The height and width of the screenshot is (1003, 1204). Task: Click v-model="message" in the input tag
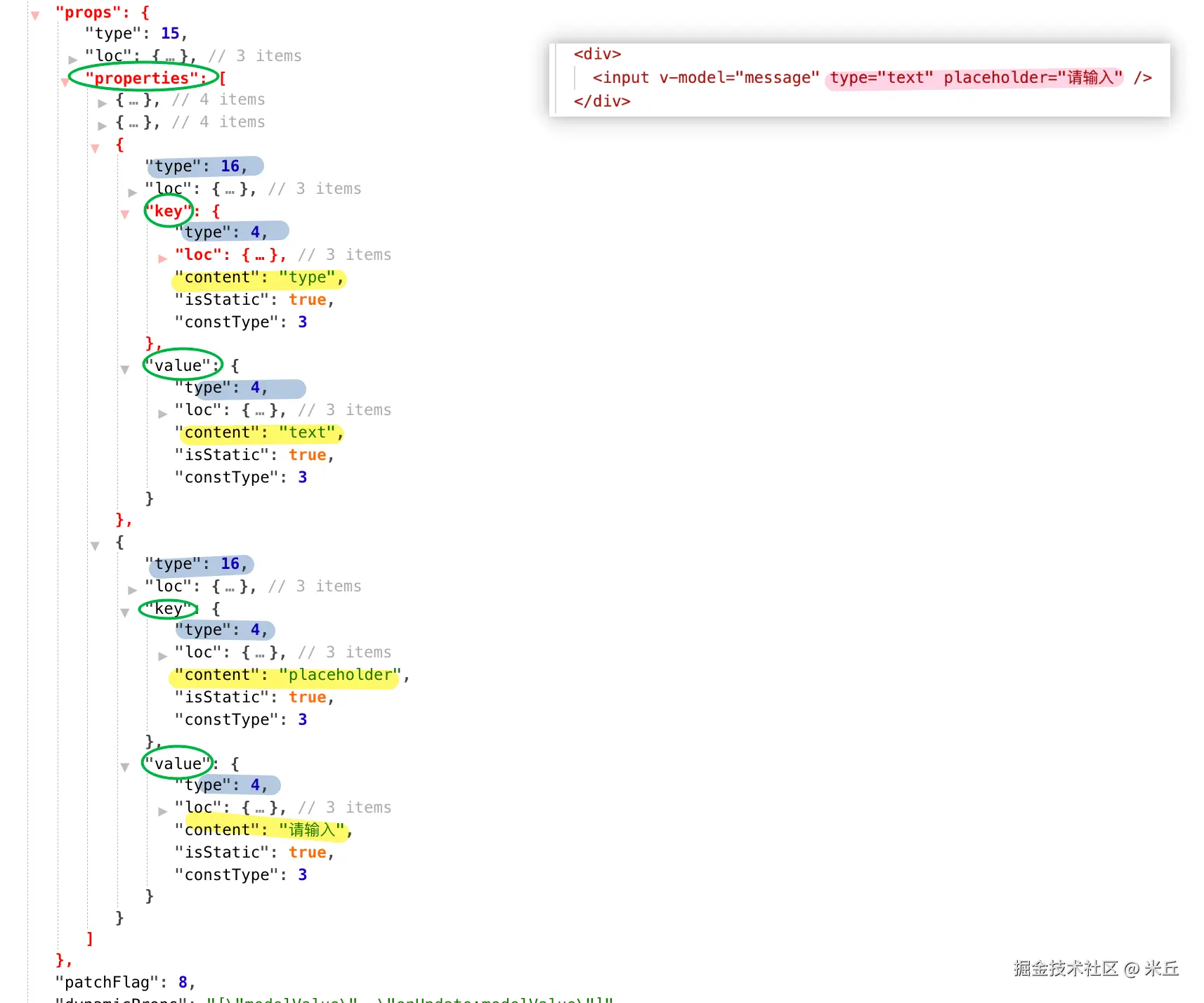pyautogui.click(x=739, y=77)
